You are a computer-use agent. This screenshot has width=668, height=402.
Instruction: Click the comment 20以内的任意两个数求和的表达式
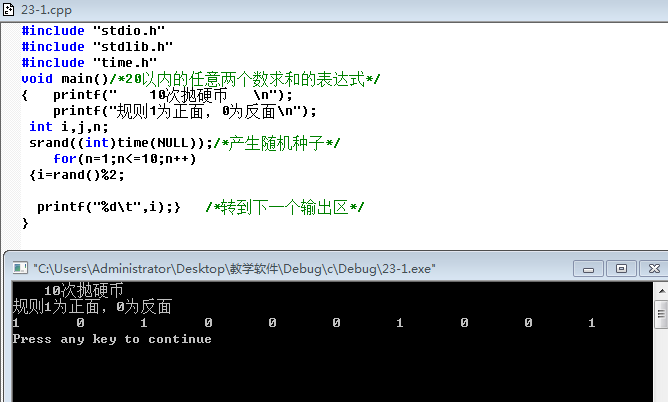(245, 79)
